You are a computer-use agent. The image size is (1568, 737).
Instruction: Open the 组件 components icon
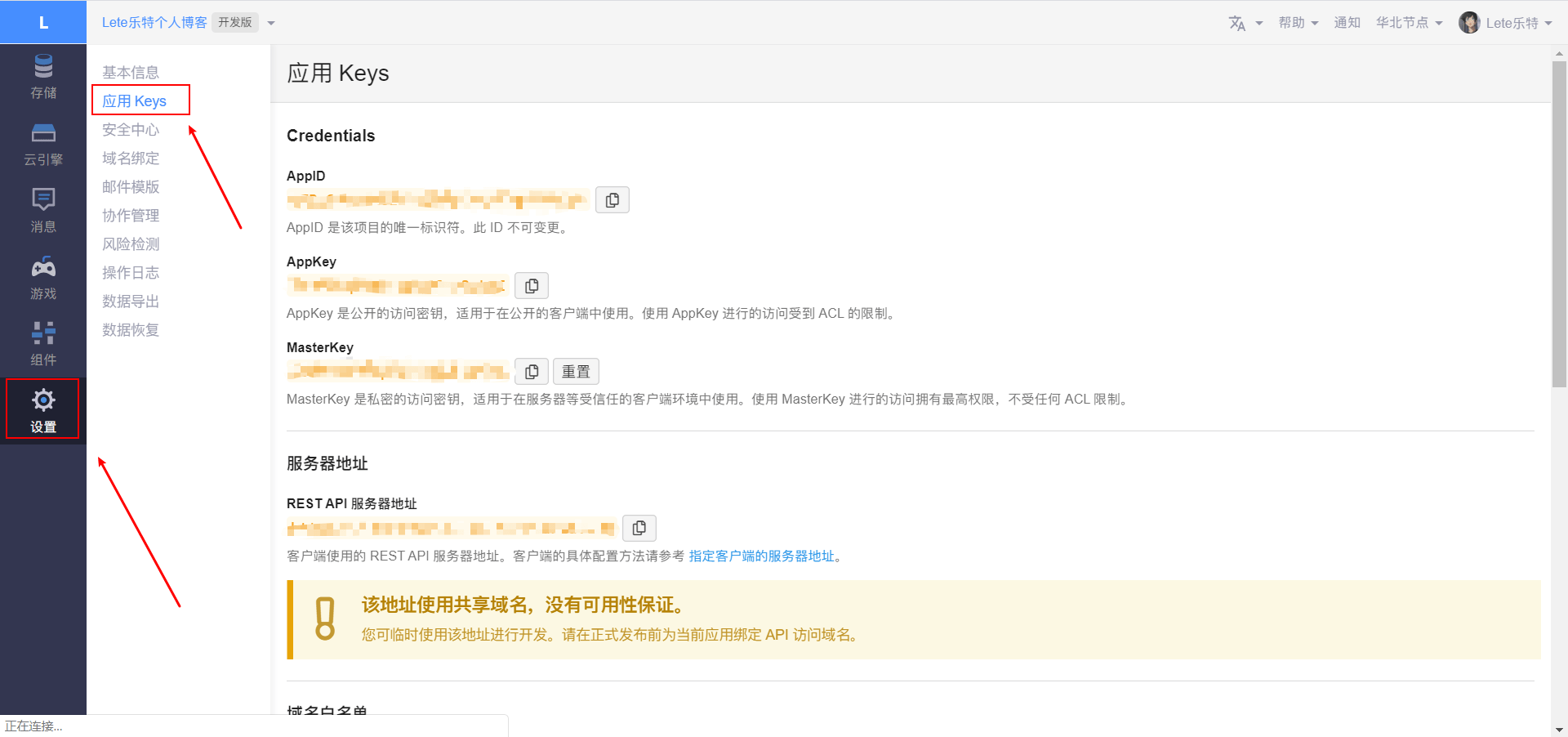coord(43,333)
